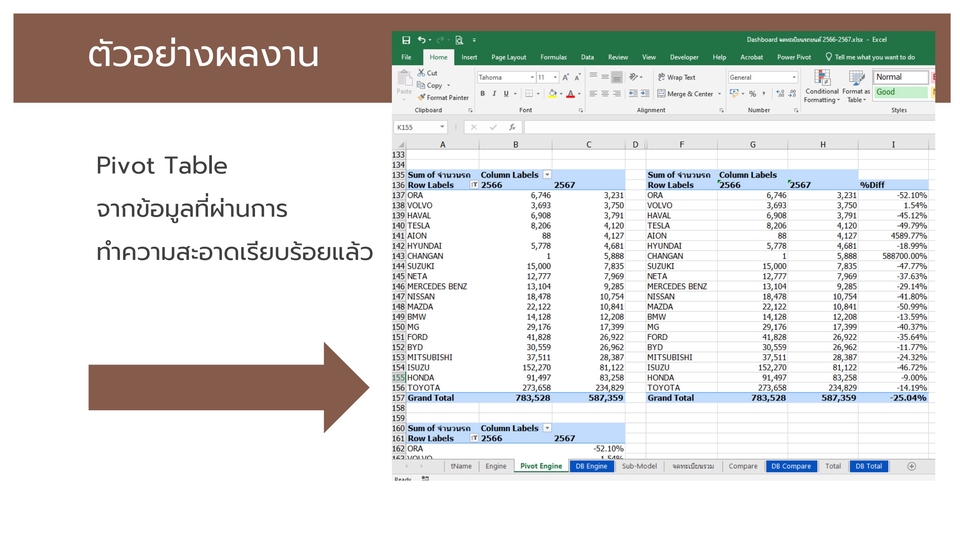Open the File menu
960x540 pixels.
407,57
